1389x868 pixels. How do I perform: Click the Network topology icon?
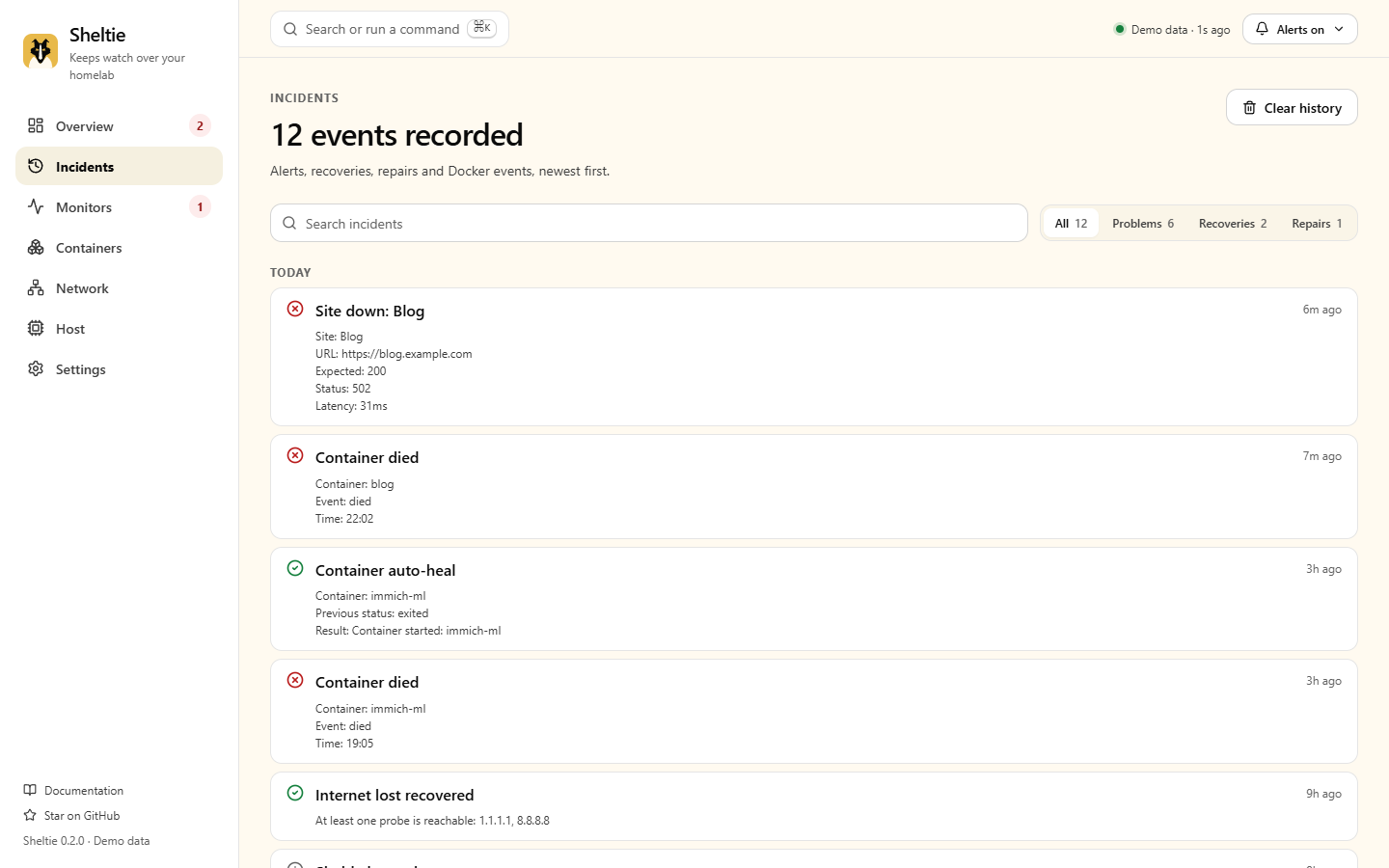(x=36, y=287)
